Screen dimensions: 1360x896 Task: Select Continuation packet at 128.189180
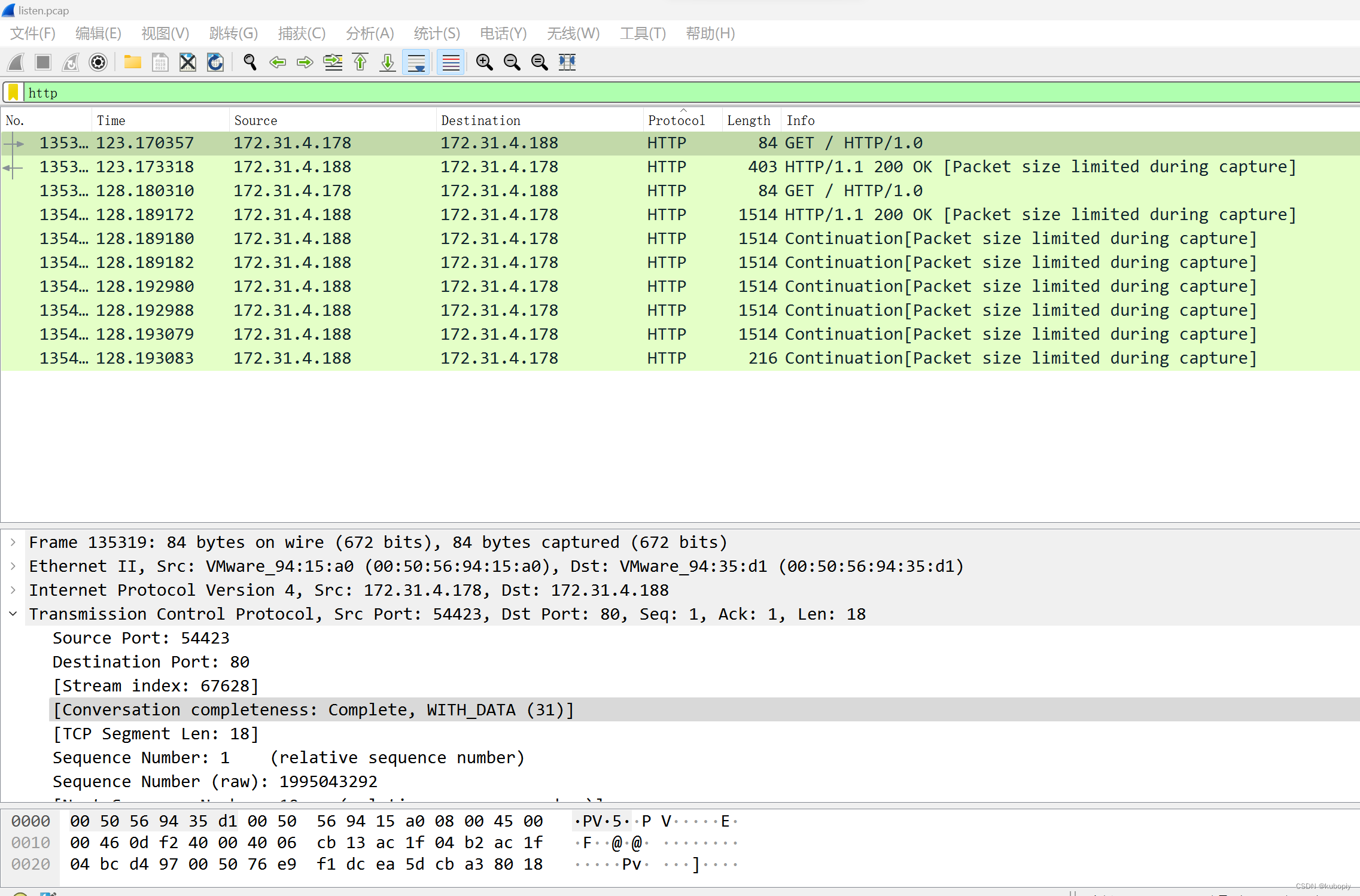(x=680, y=239)
